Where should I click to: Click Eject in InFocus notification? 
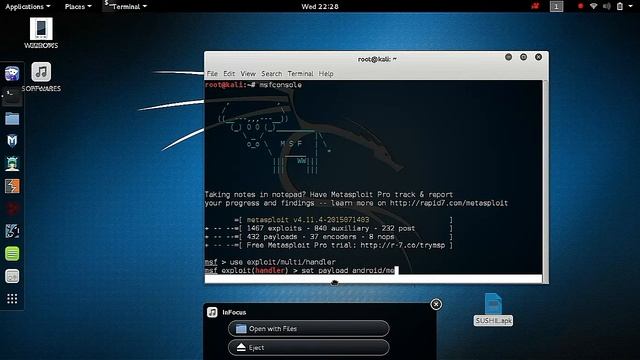[x=309, y=347]
